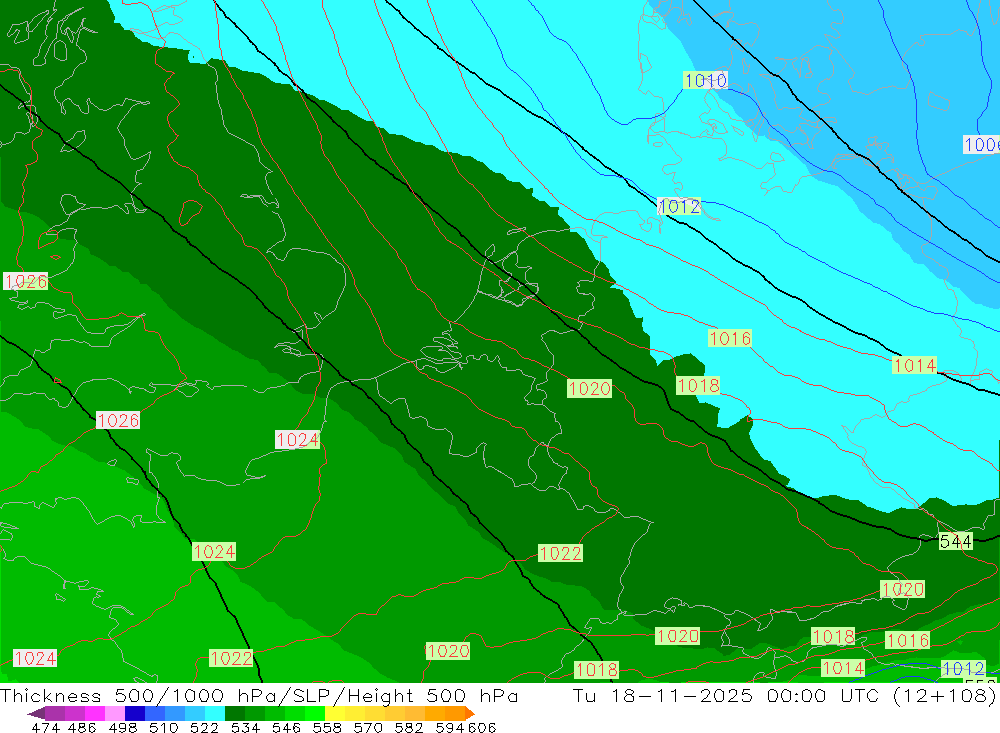Click the 1016 label above bottom-right 1014

(907, 640)
